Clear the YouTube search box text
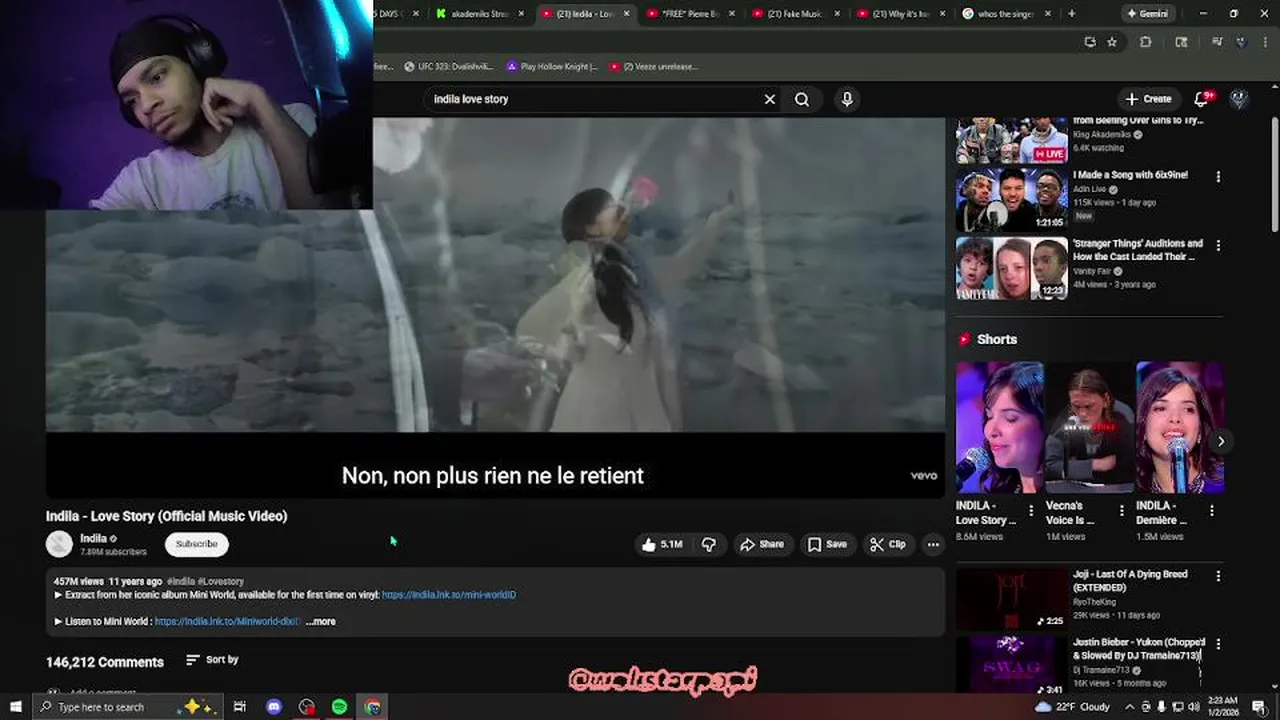Image resolution: width=1280 pixels, height=720 pixels. coord(769,99)
